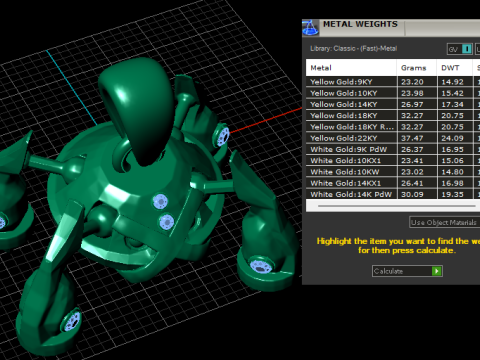This screenshot has width=480, height=360.
Task: Click the Use Object Materials button
Action: [444, 222]
